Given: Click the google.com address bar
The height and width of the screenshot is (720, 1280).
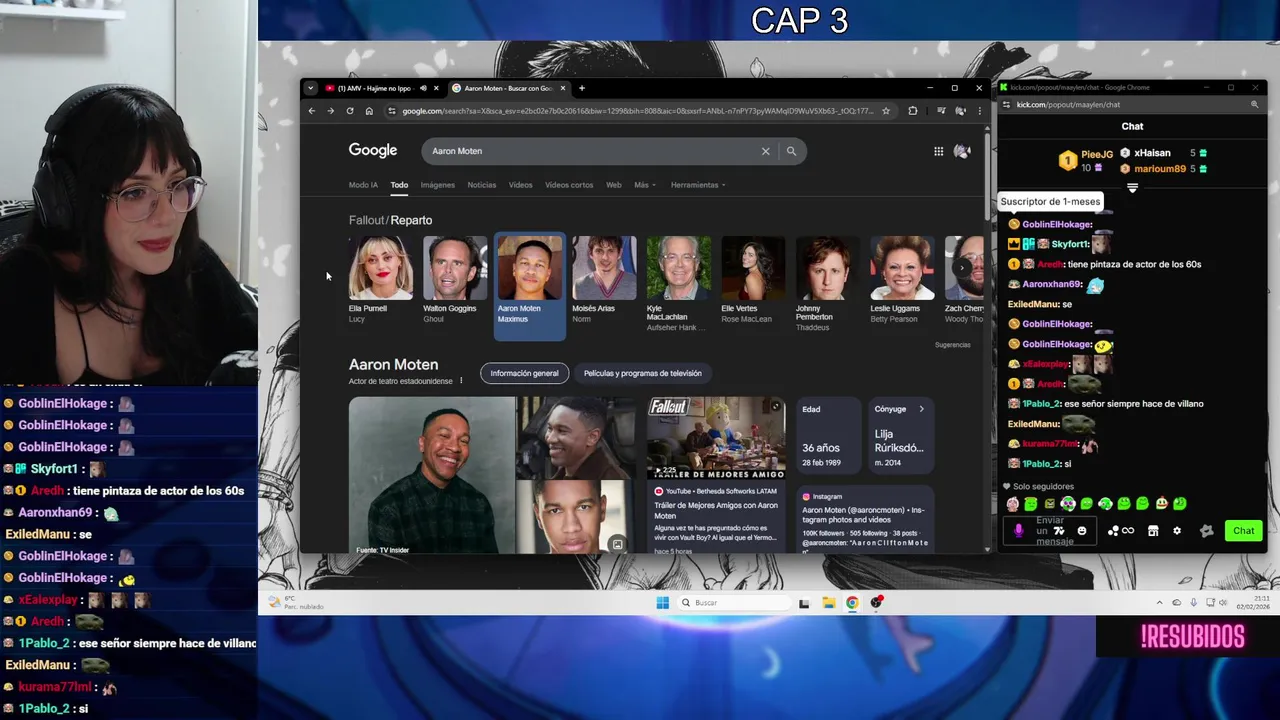Looking at the screenshot, I should coord(638,111).
